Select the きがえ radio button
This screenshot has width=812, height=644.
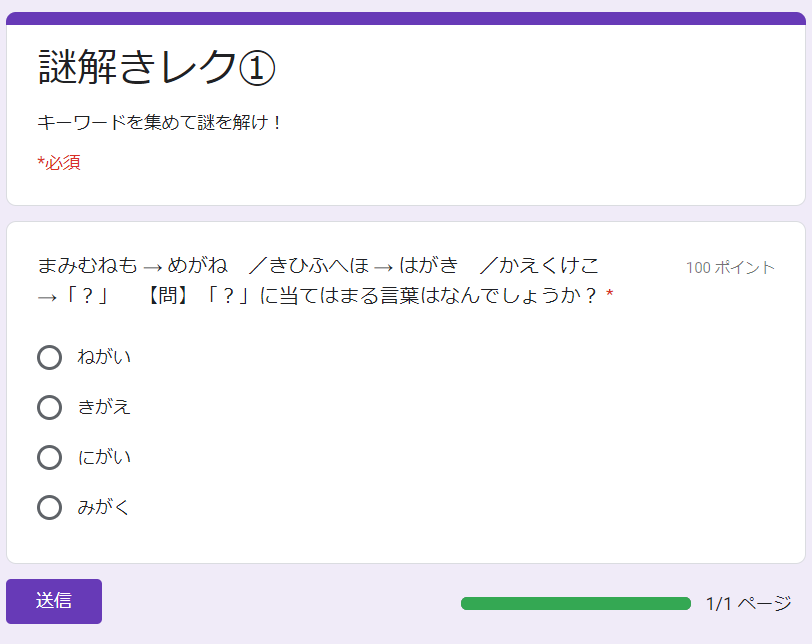click(50, 407)
